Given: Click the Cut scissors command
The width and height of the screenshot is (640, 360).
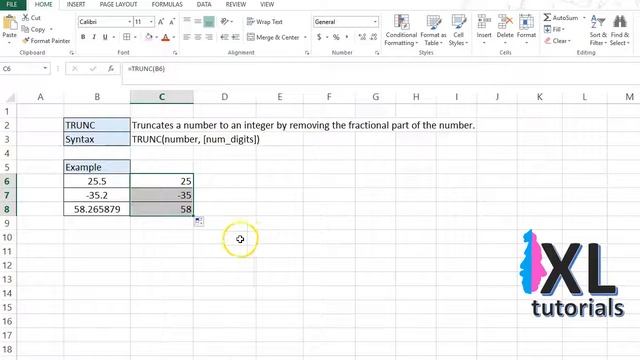Looking at the screenshot, I should click(x=31, y=18).
